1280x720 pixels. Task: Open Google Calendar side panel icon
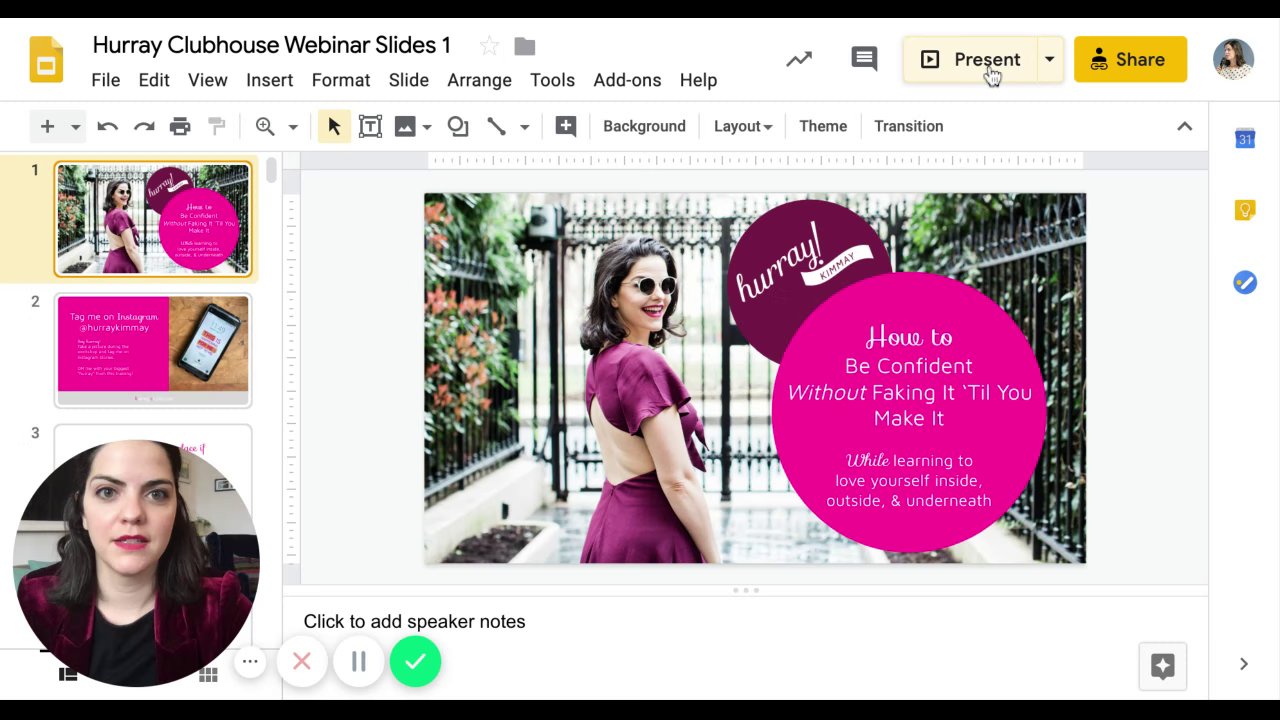click(x=1244, y=139)
